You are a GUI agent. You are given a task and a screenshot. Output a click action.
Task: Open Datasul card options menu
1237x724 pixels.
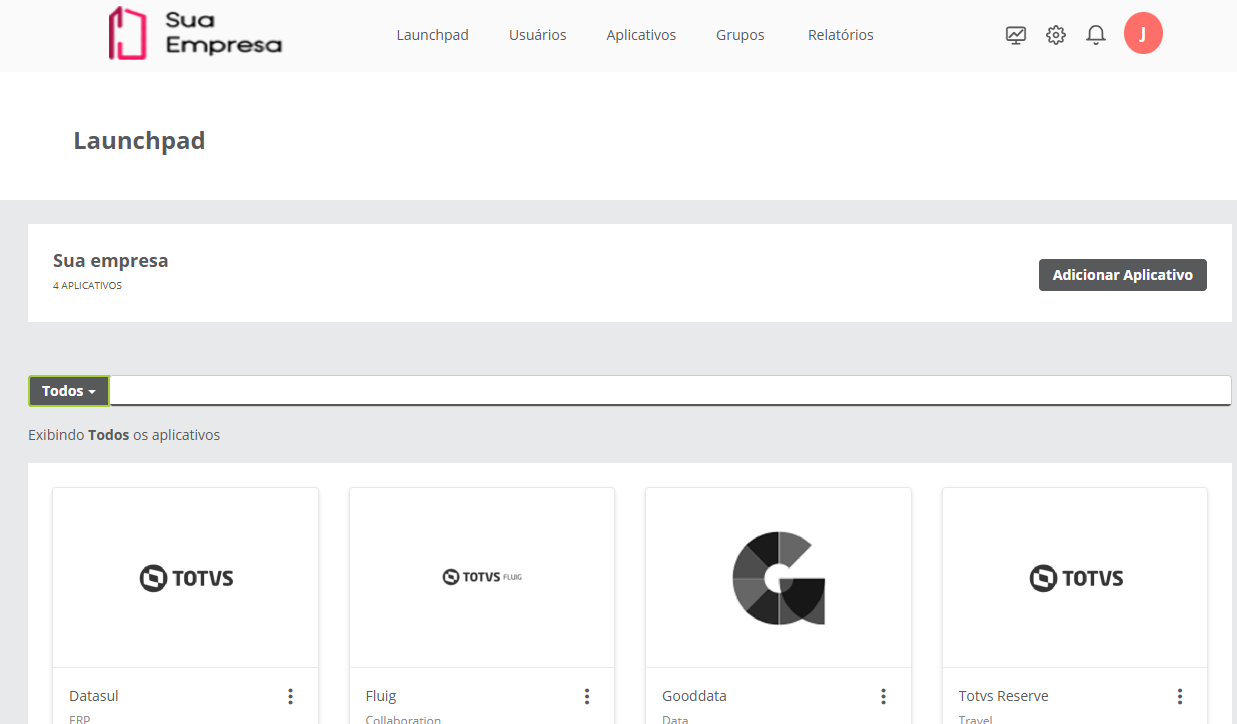(x=290, y=696)
